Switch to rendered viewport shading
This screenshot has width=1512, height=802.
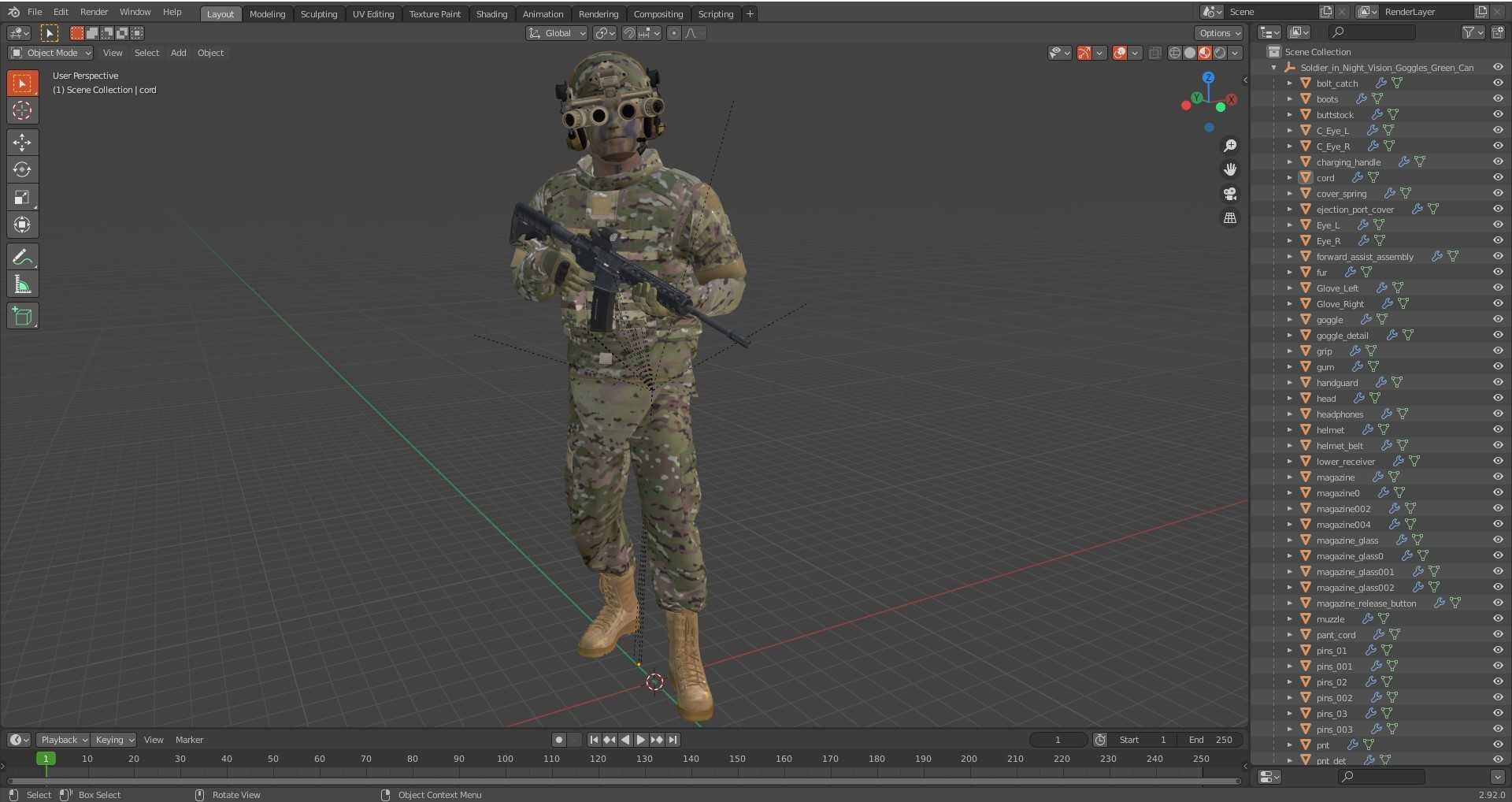[1220, 53]
